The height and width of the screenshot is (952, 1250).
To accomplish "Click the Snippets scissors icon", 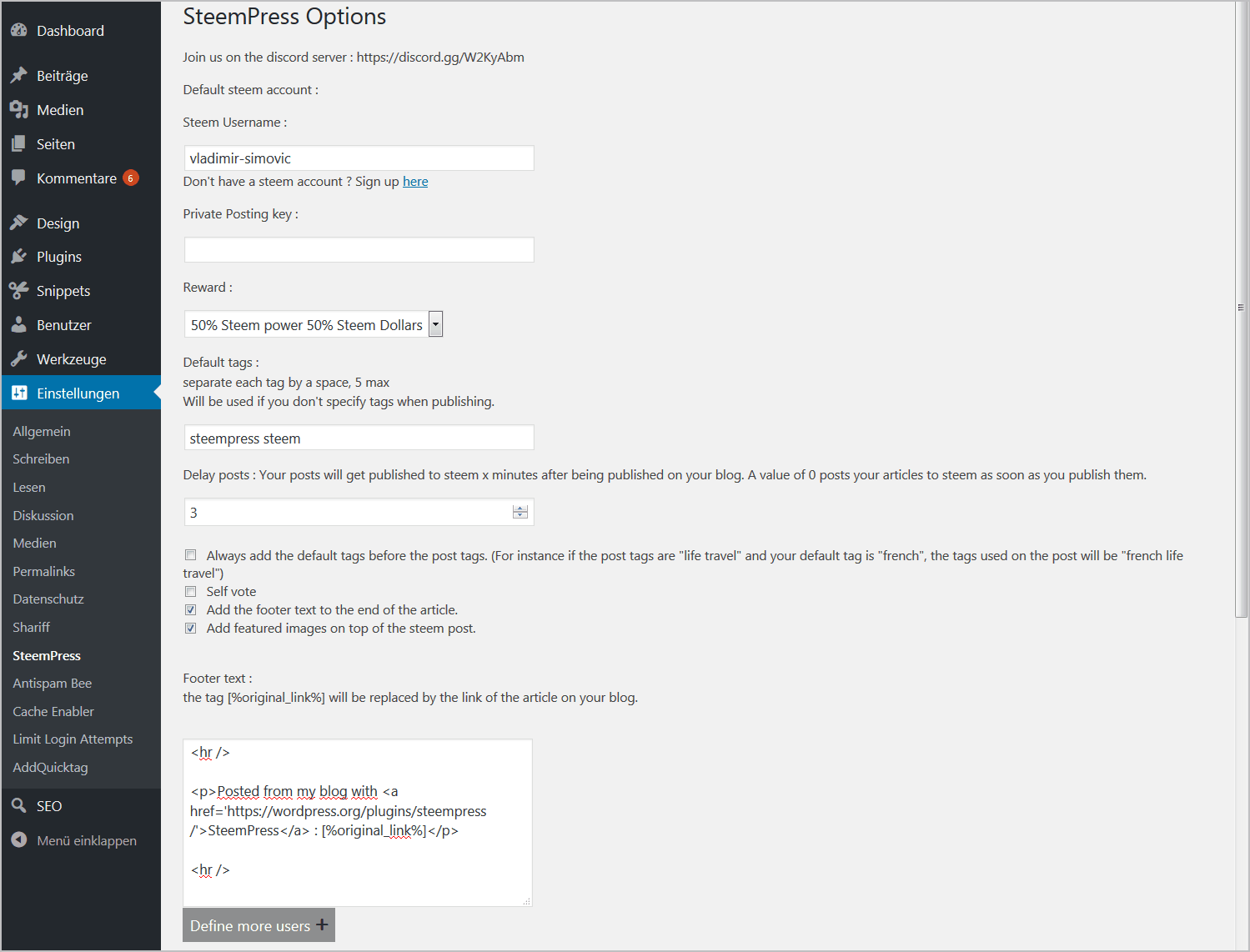I will tap(19, 290).
